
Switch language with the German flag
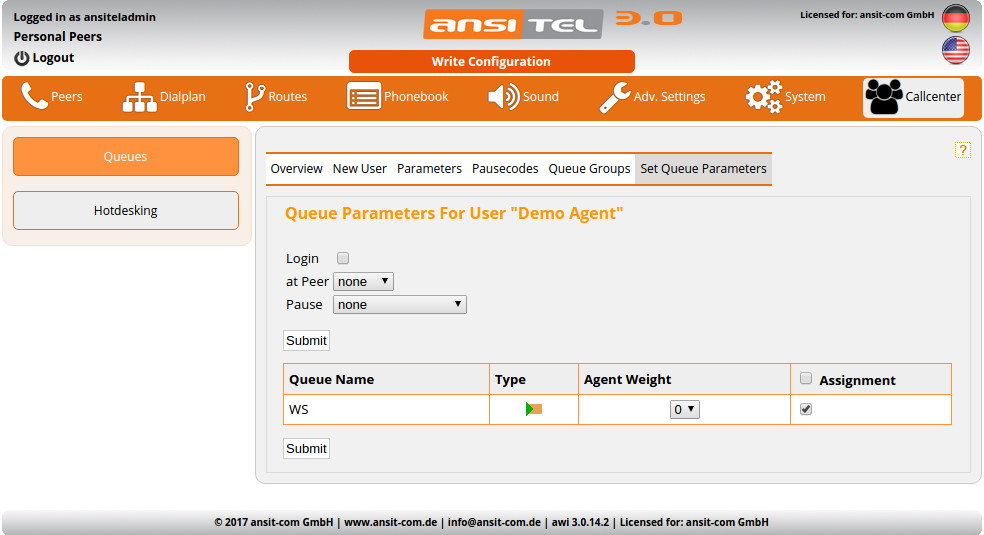[x=955, y=18]
